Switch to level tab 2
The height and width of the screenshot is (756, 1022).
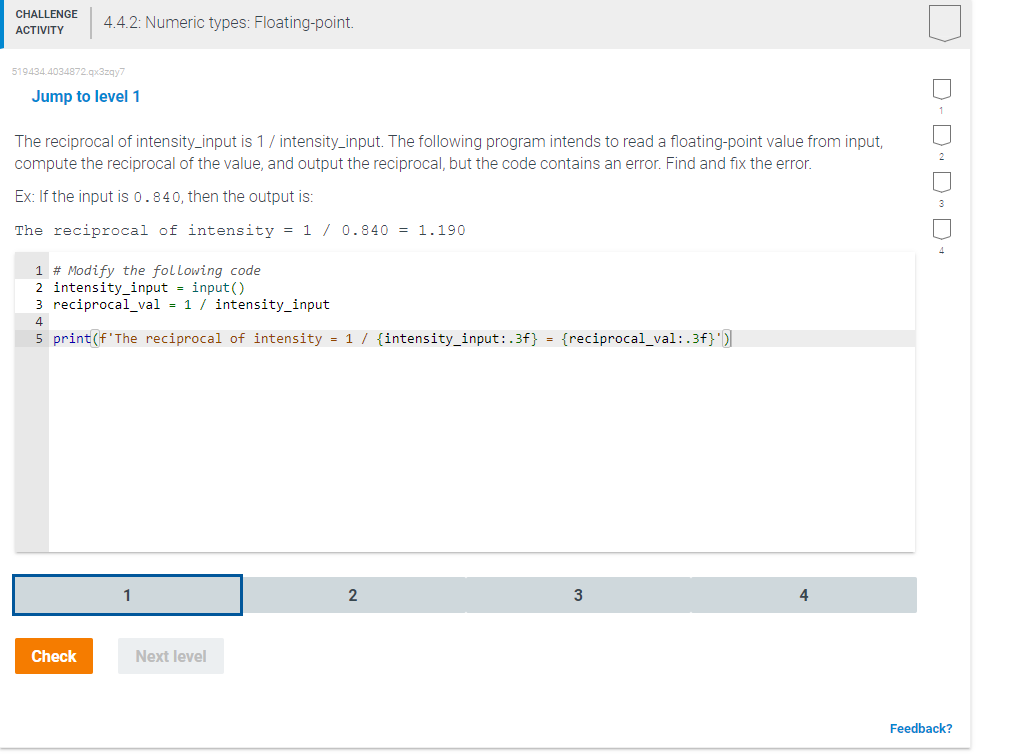click(352, 594)
